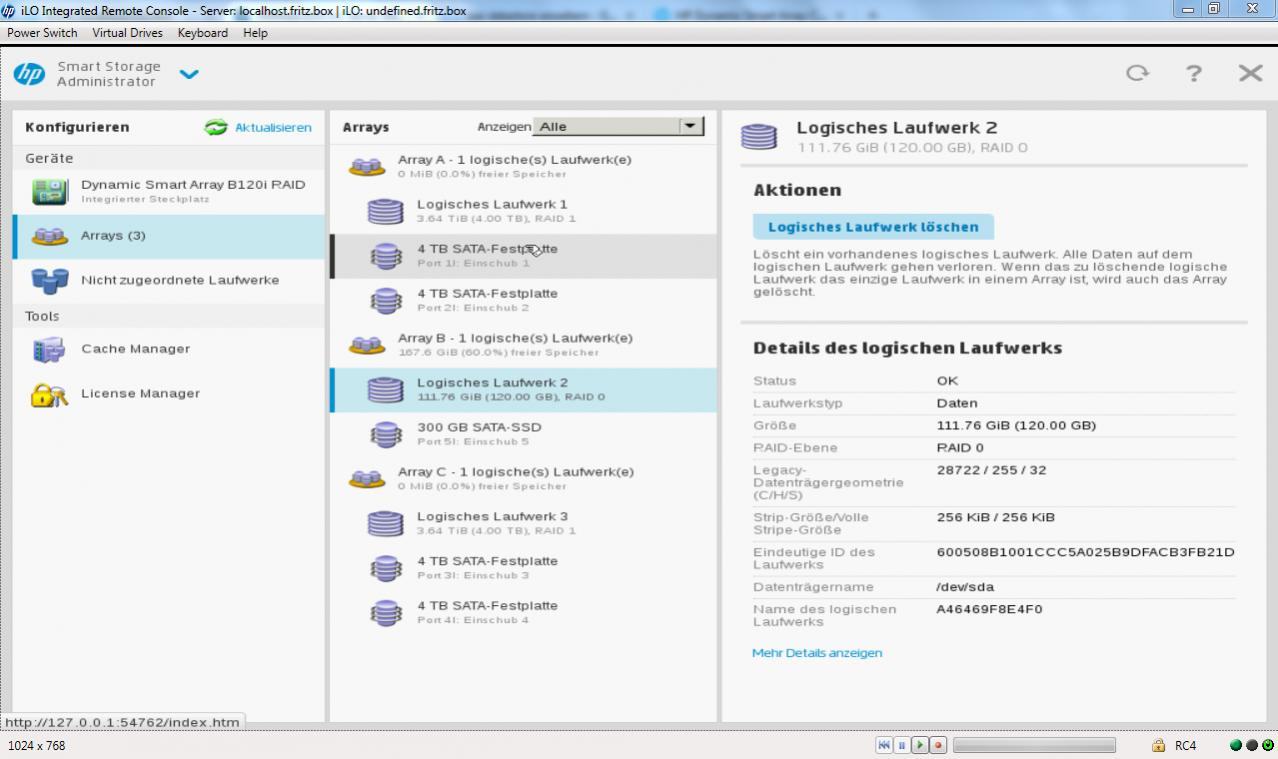
Task: Select 300 GB SATA-SSD Port 5I
Action: [523, 434]
